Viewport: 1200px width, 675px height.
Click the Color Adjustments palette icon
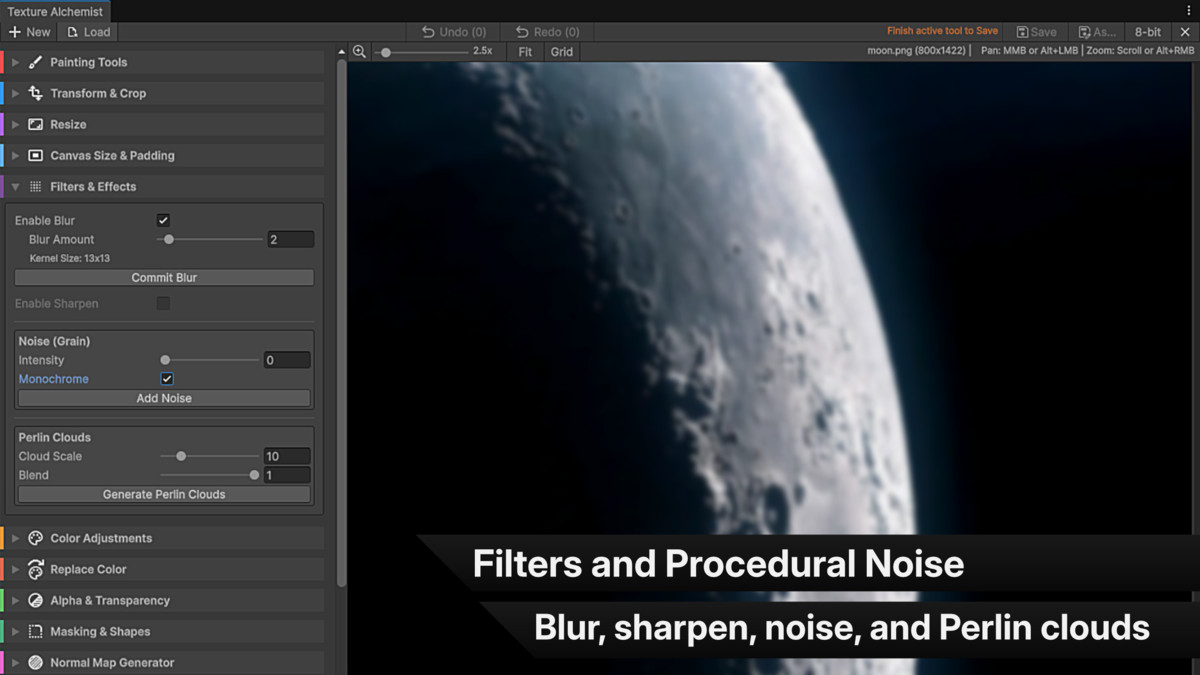click(35, 538)
